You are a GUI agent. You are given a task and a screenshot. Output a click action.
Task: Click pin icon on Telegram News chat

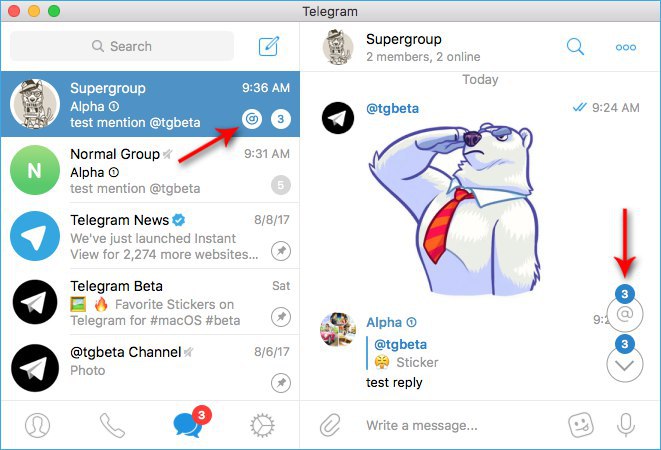click(x=281, y=251)
